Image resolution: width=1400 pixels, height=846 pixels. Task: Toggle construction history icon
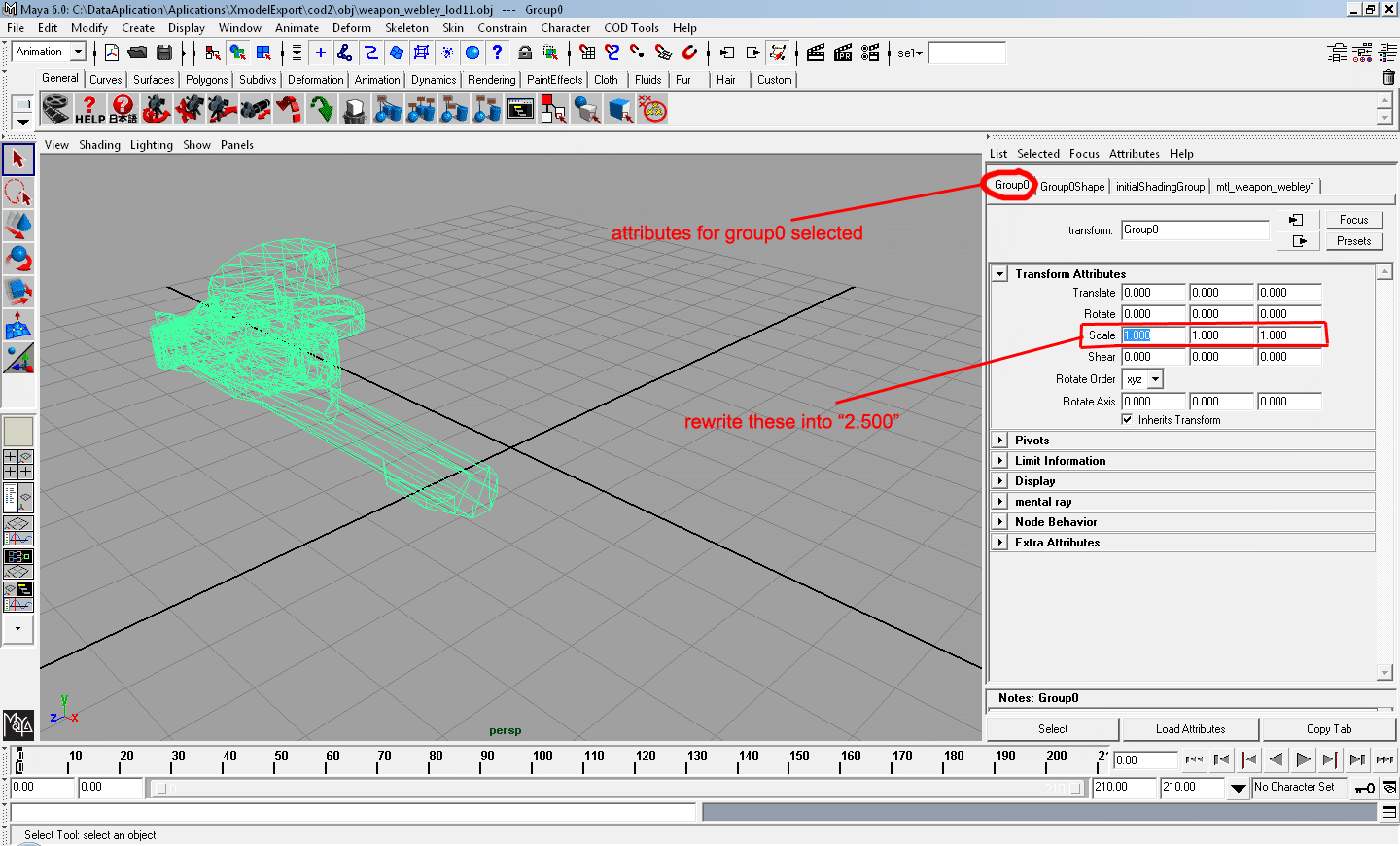click(x=778, y=53)
